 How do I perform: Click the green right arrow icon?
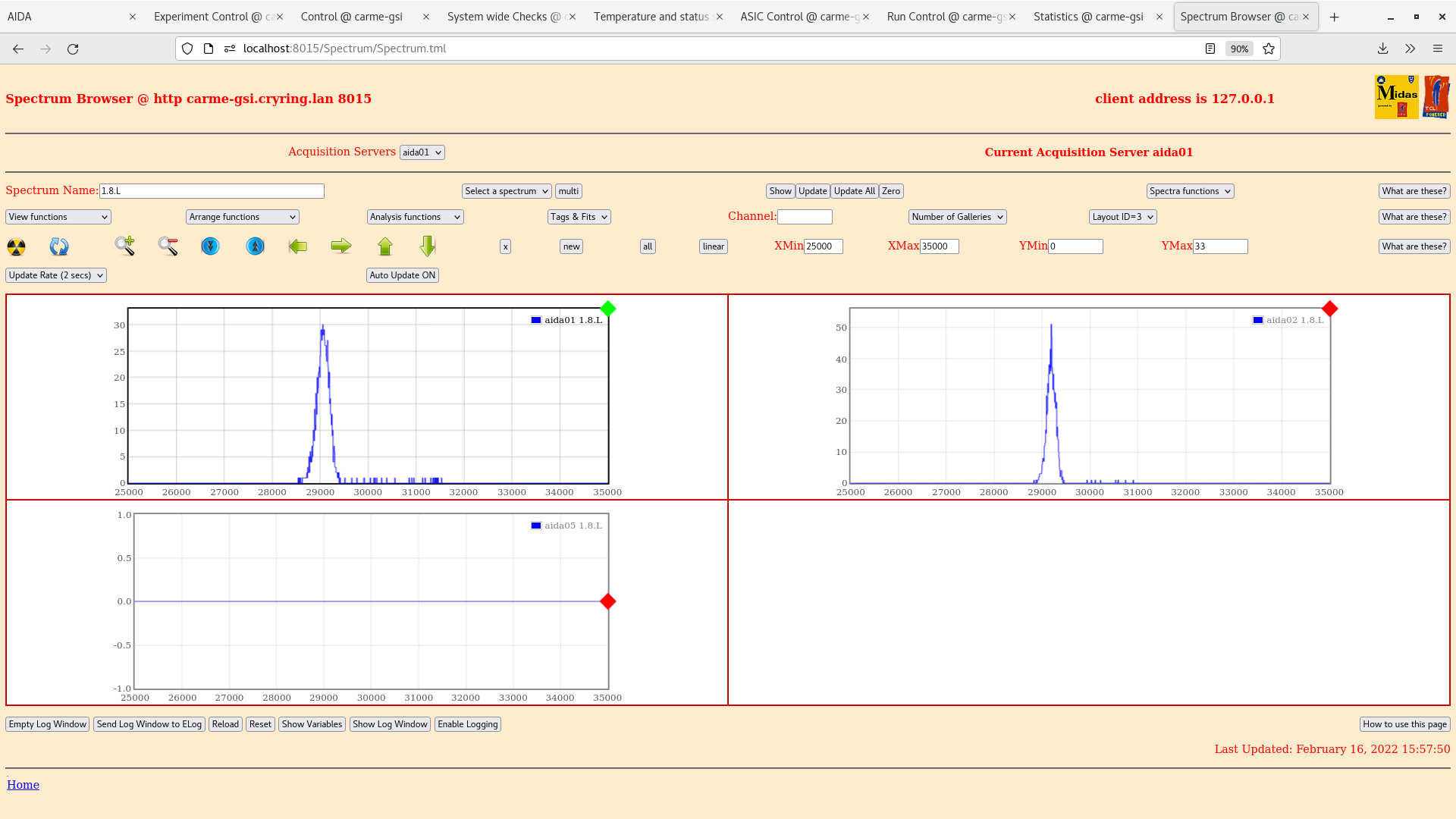click(341, 246)
